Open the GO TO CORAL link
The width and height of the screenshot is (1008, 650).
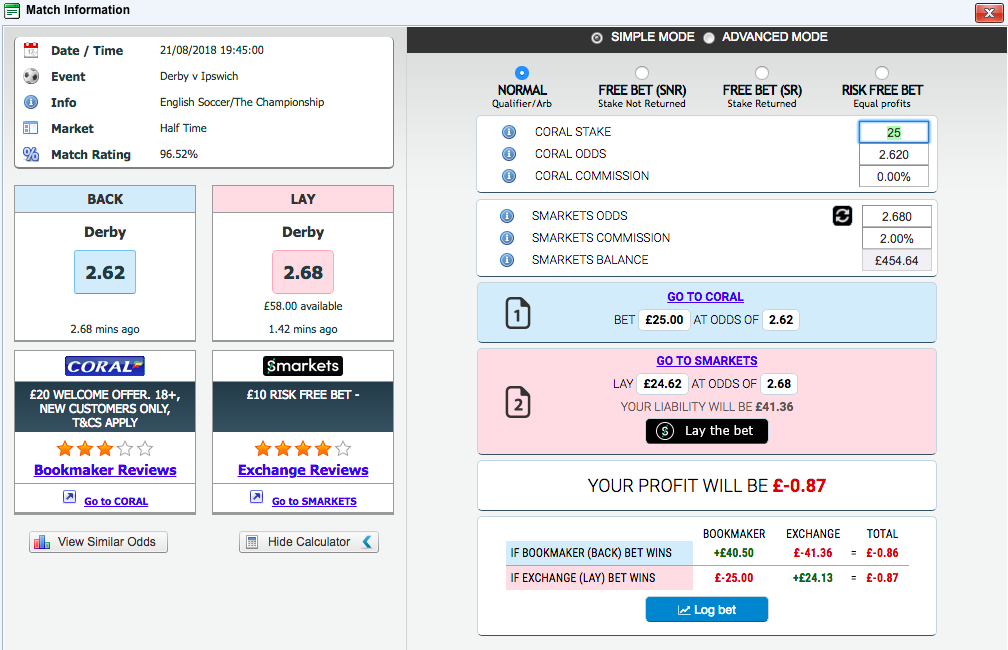(x=705, y=297)
